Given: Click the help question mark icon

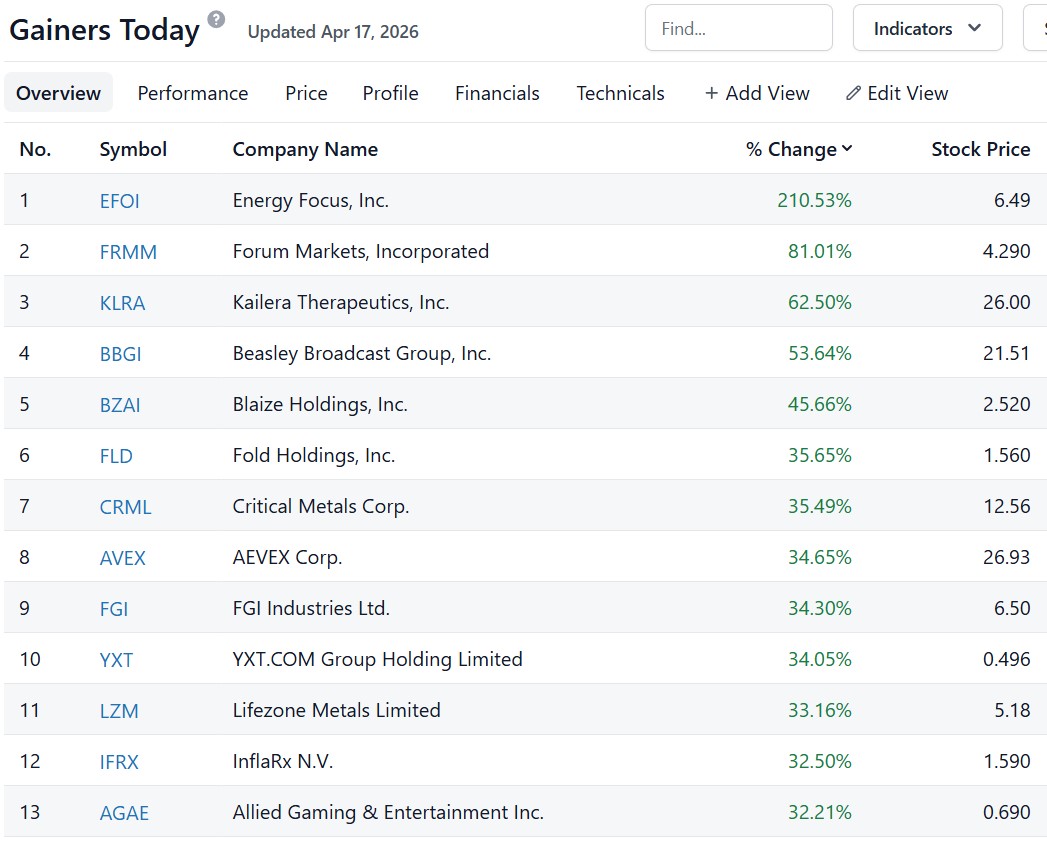Looking at the screenshot, I should (x=216, y=19).
